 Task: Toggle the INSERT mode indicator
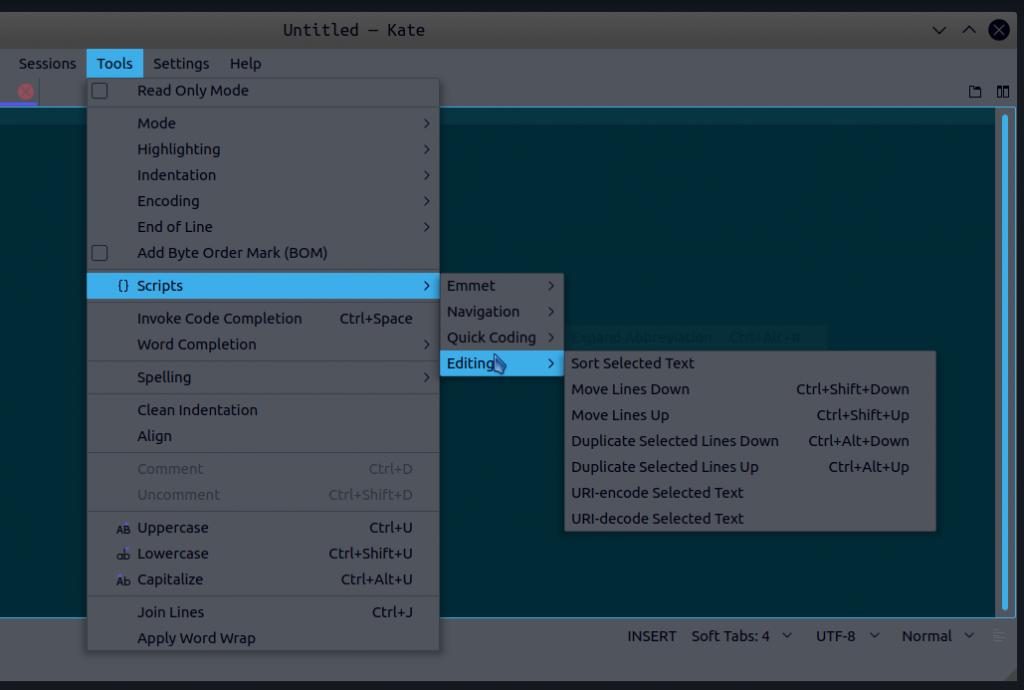point(652,636)
